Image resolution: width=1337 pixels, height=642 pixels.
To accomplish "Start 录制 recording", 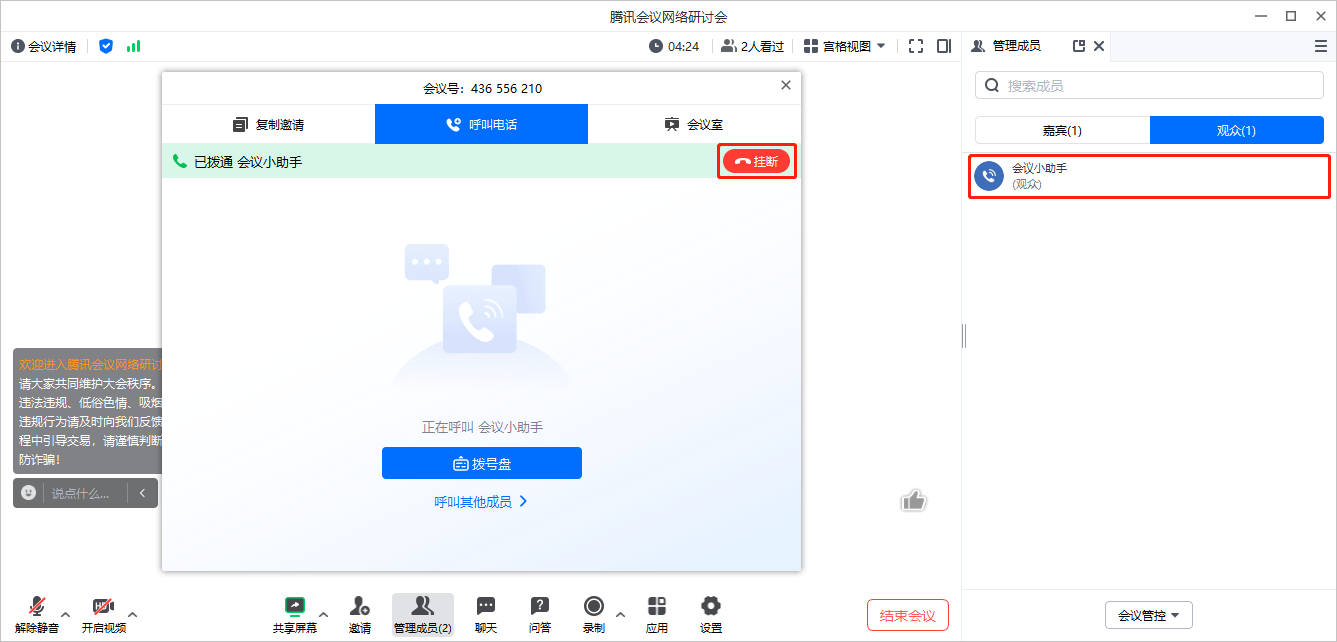I will (x=594, y=614).
